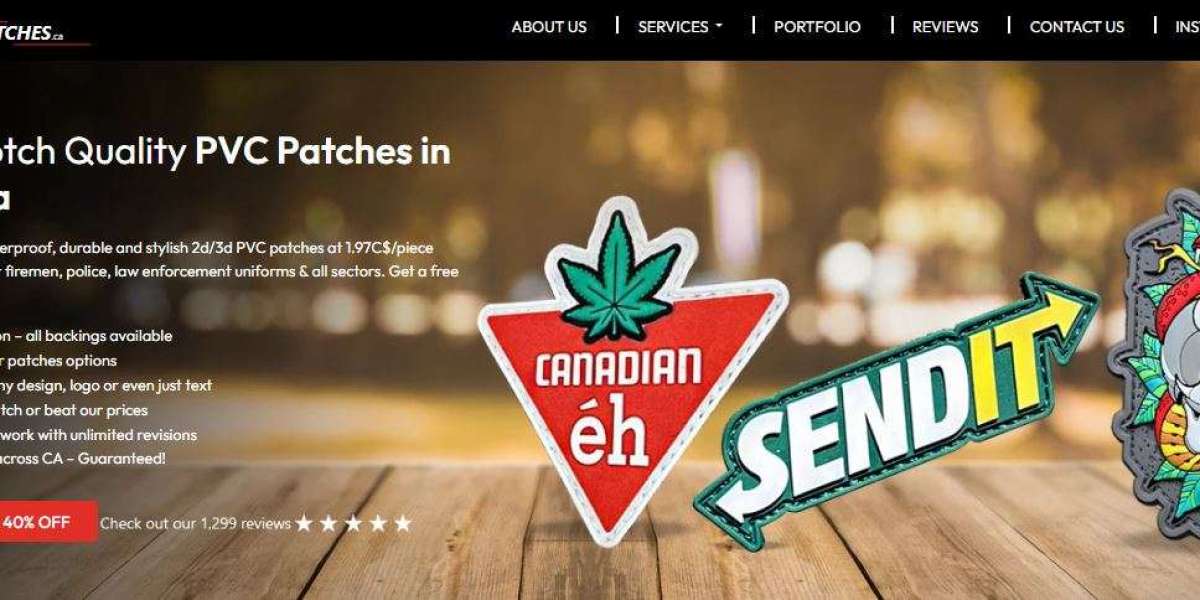The image size is (1200, 600).
Task: Click the fourth review star icon
Action: click(x=378, y=523)
